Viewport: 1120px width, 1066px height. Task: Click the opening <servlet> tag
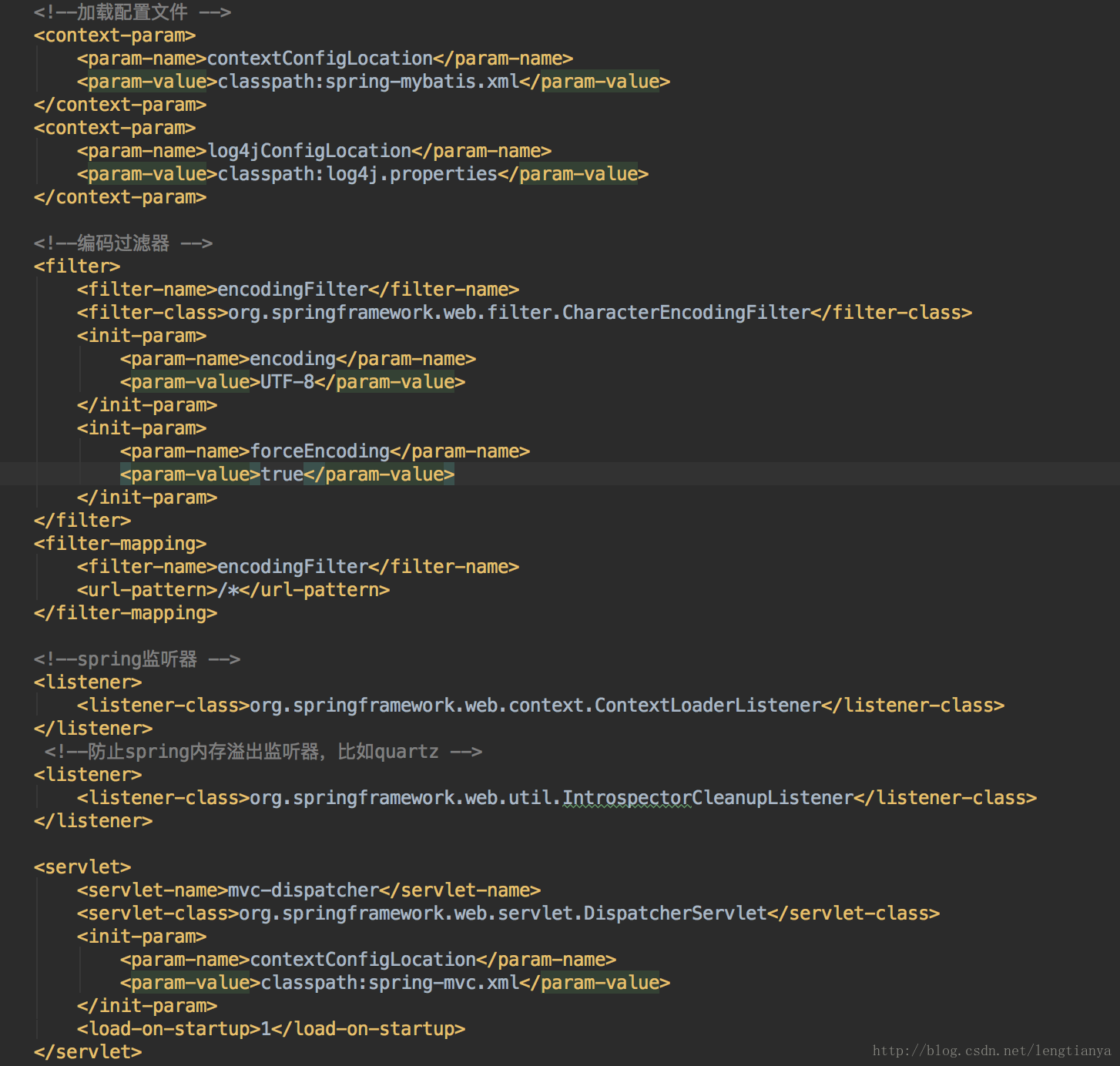[x=82, y=867]
